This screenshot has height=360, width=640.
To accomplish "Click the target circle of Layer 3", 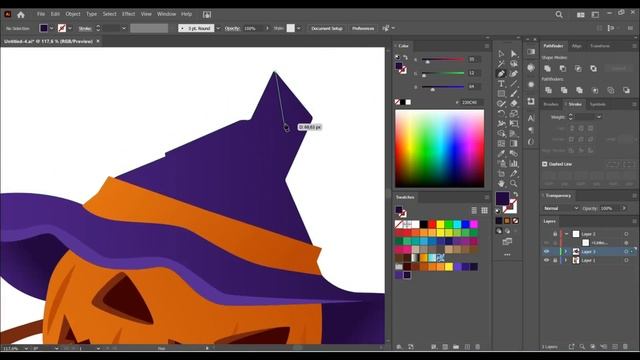I will 626,251.
